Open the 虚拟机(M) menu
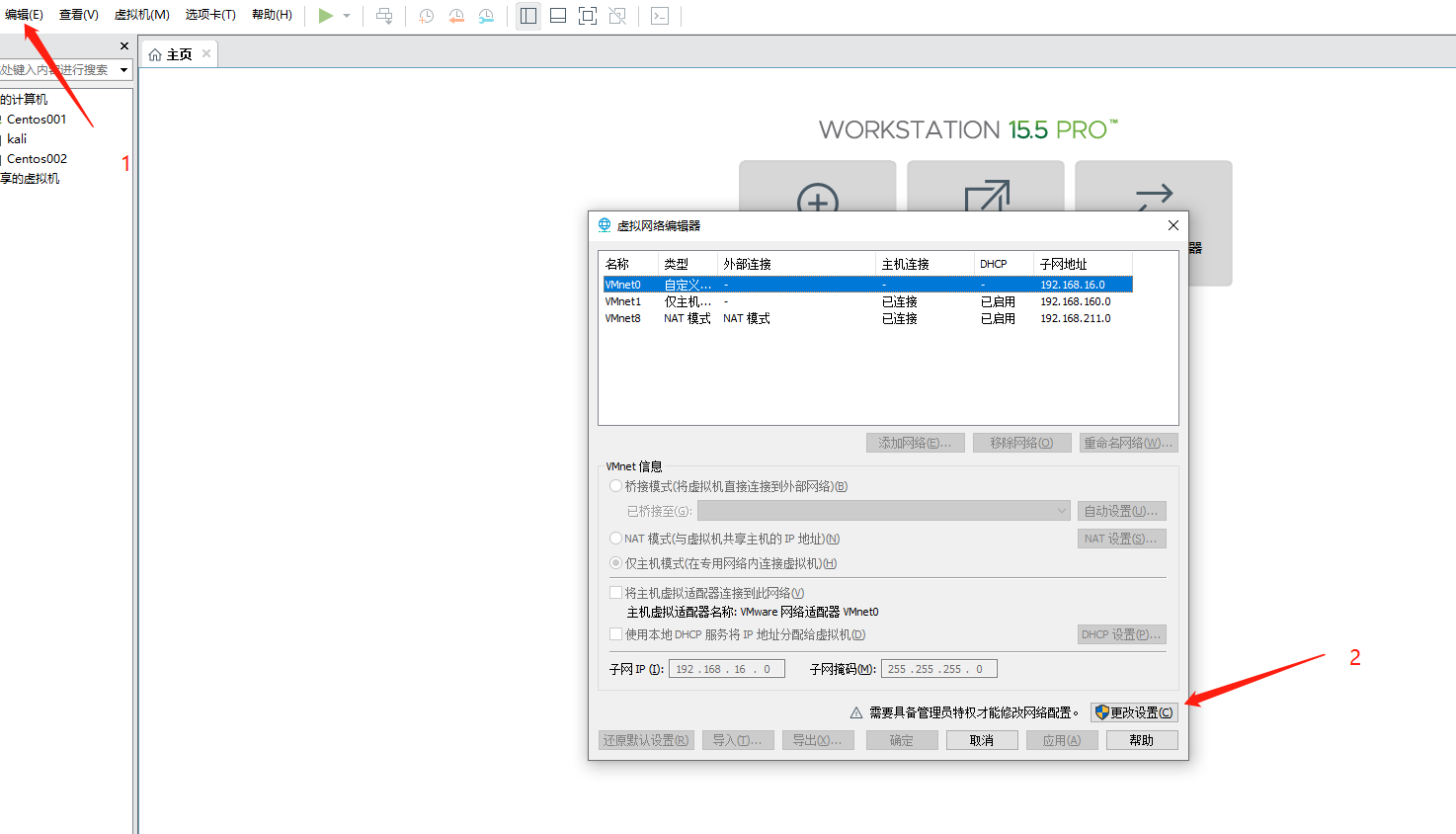 (142, 15)
